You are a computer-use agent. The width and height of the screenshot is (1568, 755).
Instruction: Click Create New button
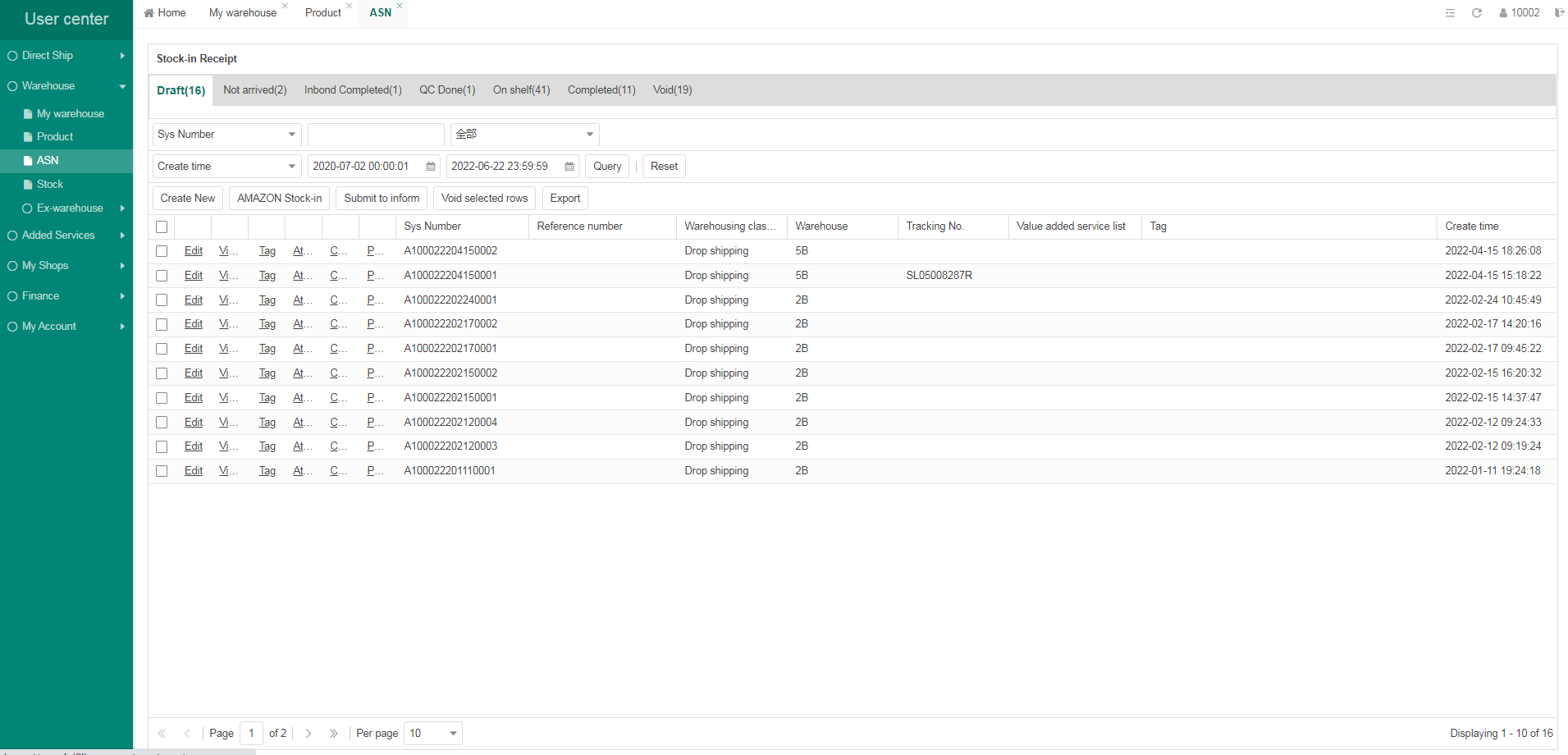click(188, 199)
